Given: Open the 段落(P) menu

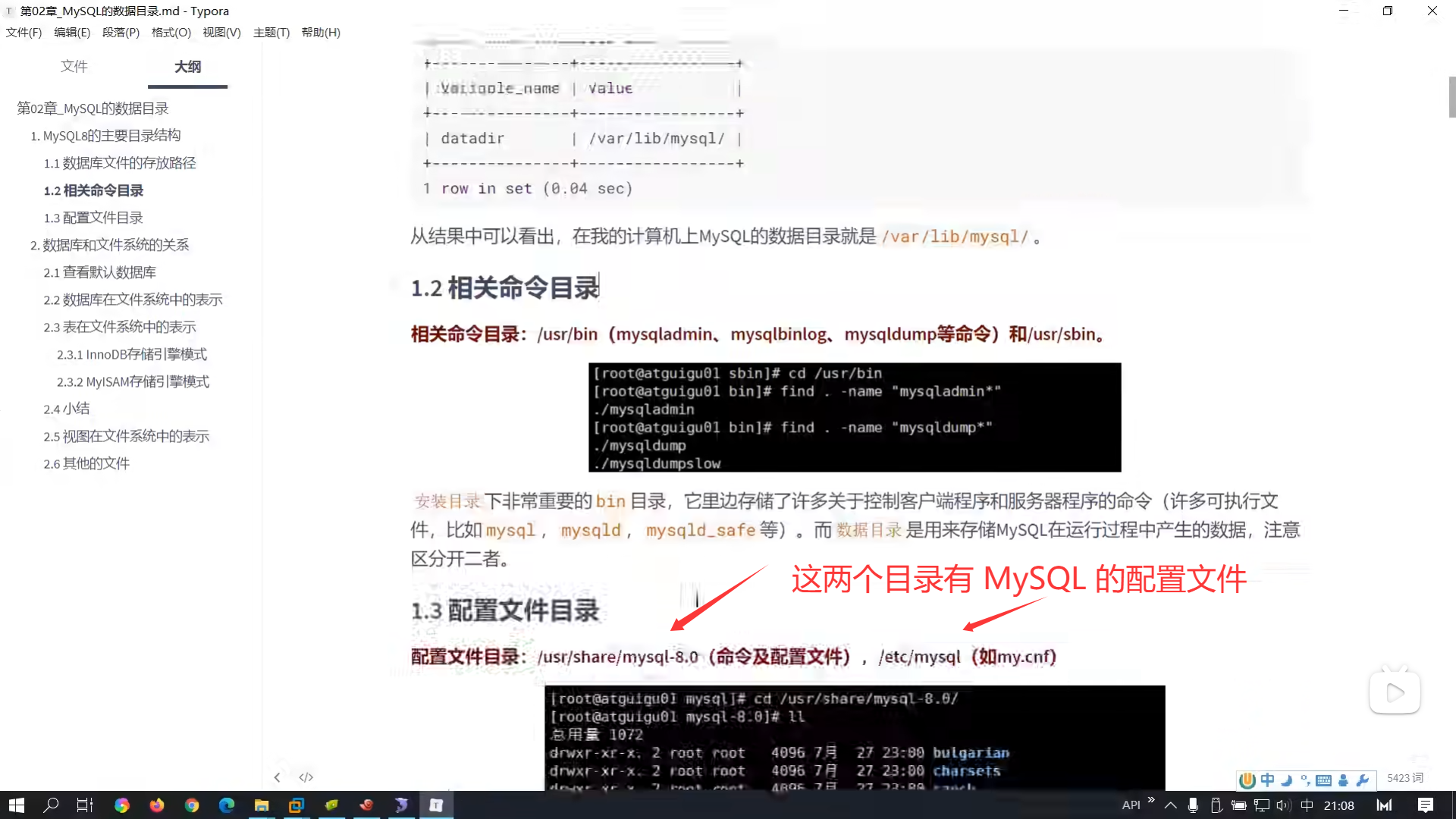Looking at the screenshot, I should click(x=121, y=33).
